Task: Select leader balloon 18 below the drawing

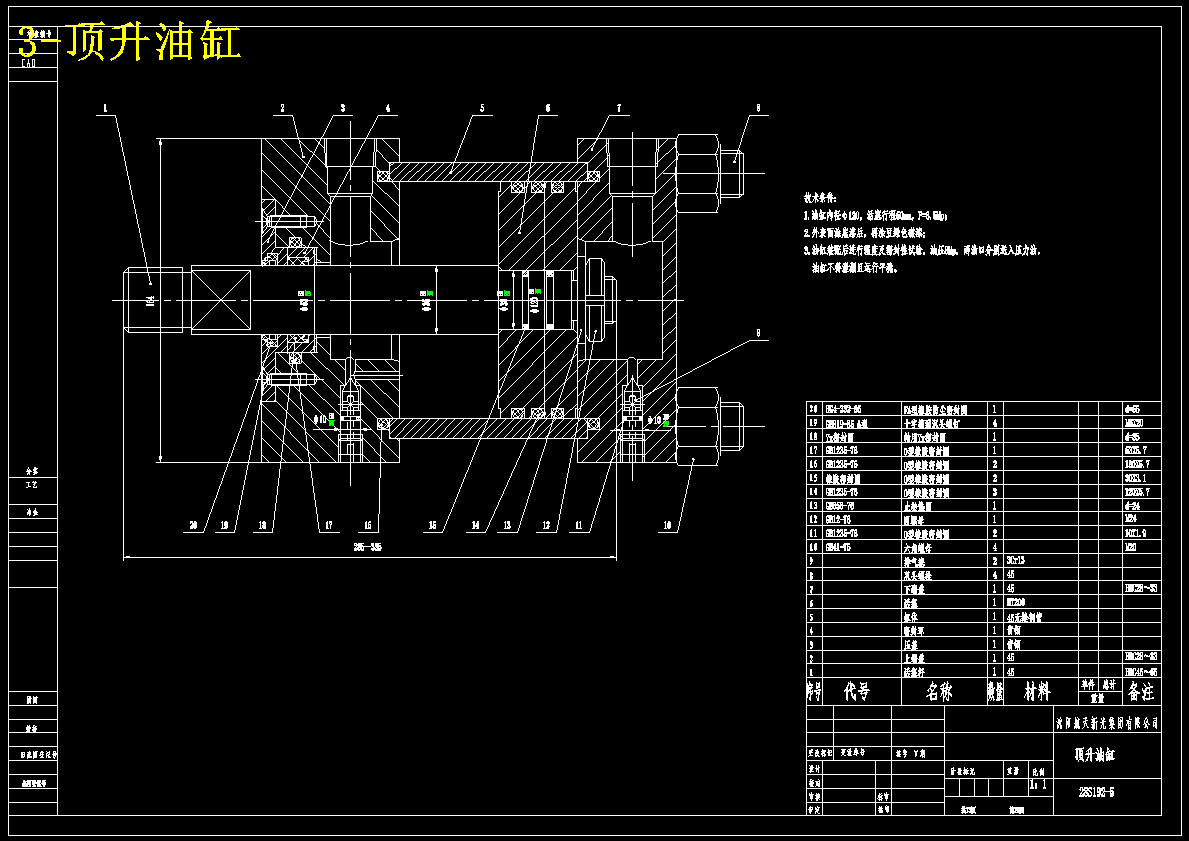Action: pyautogui.click(x=262, y=526)
